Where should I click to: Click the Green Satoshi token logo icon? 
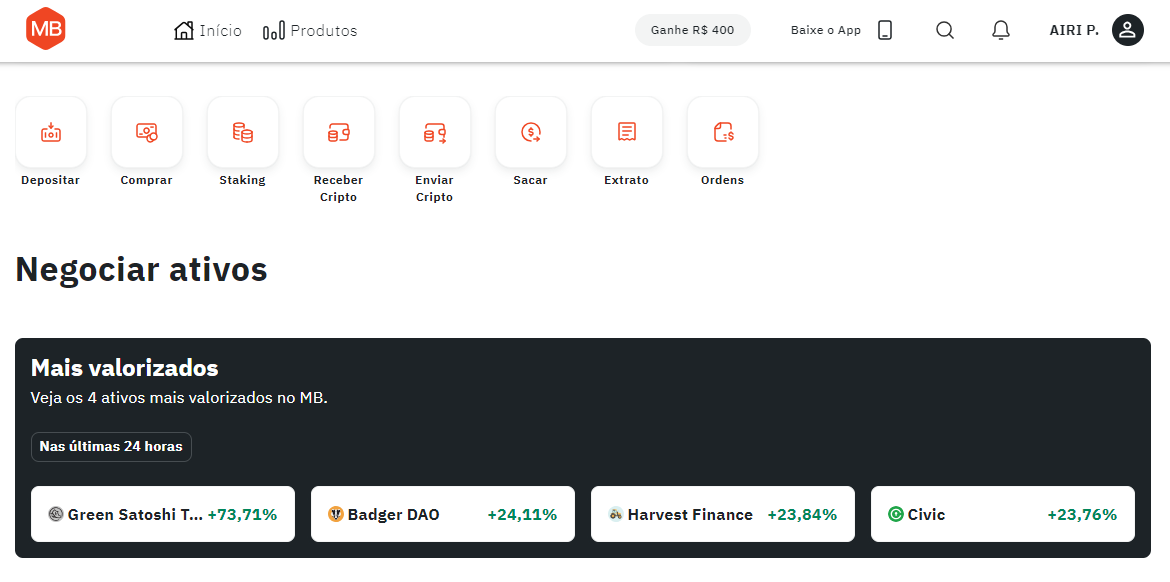pos(55,514)
